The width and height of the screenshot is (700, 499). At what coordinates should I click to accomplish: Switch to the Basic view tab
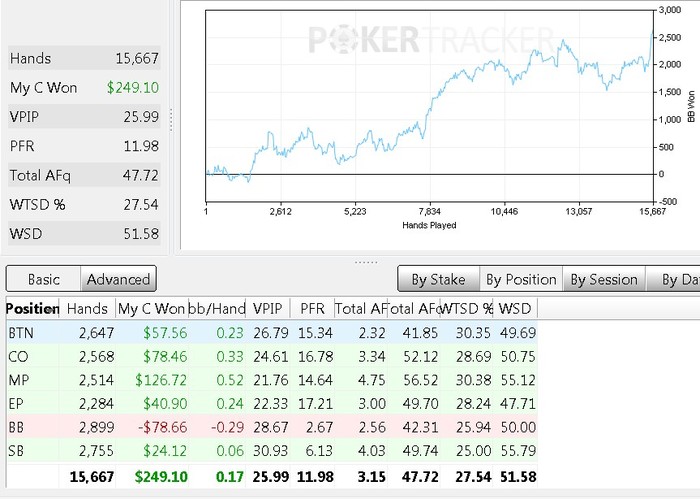[43, 279]
